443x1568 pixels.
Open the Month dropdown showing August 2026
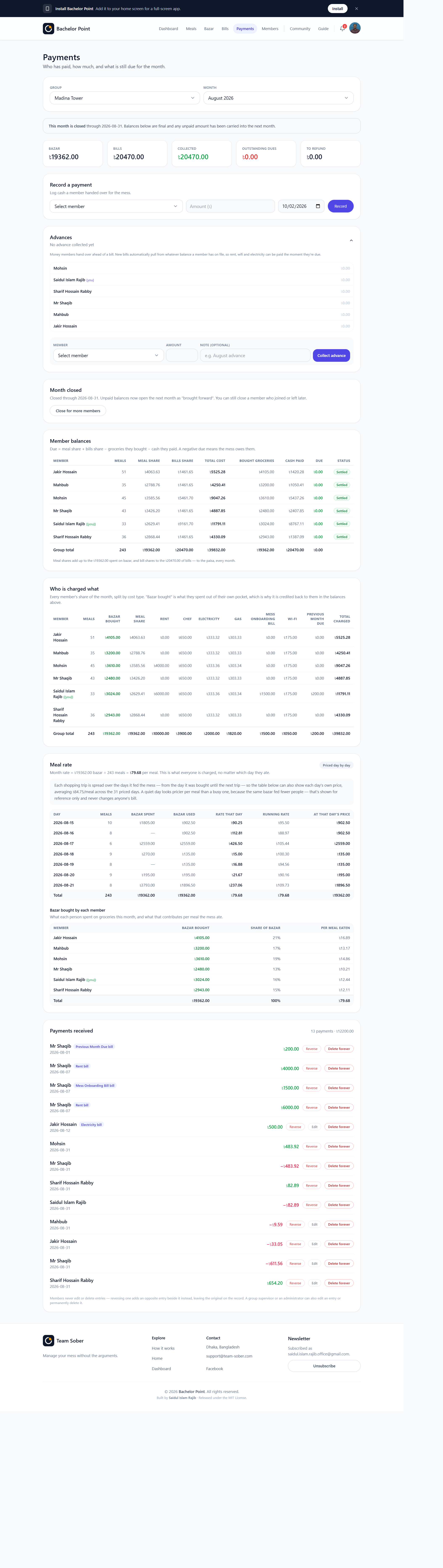click(x=278, y=98)
